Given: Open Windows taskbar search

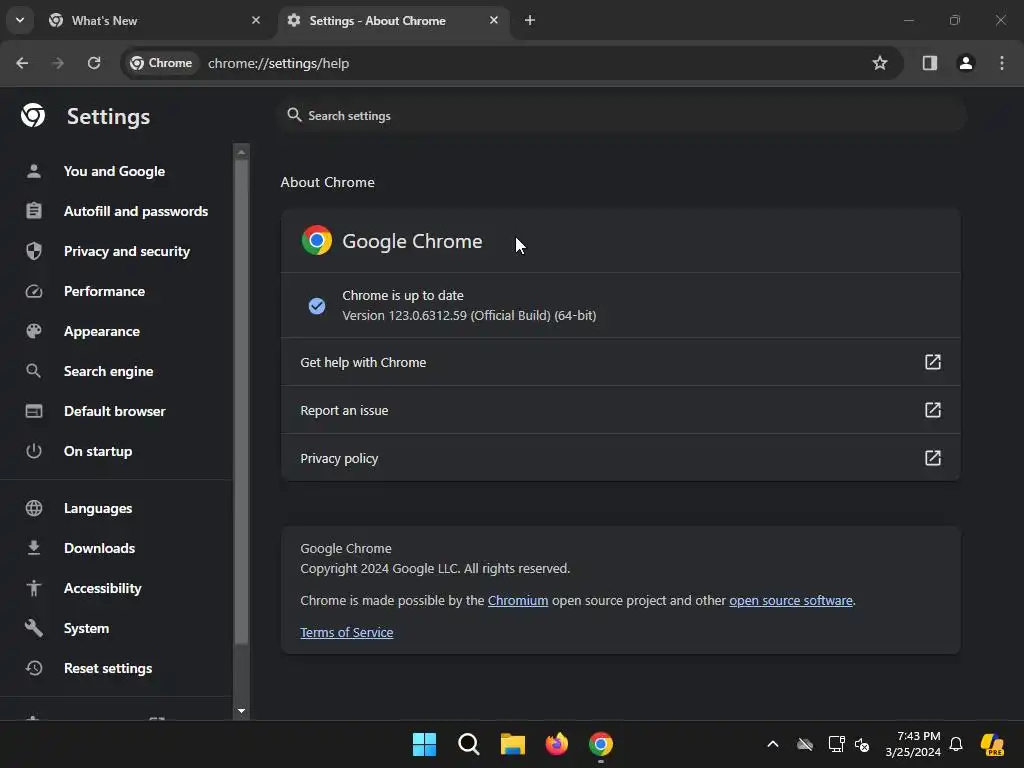Looking at the screenshot, I should [x=468, y=744].
